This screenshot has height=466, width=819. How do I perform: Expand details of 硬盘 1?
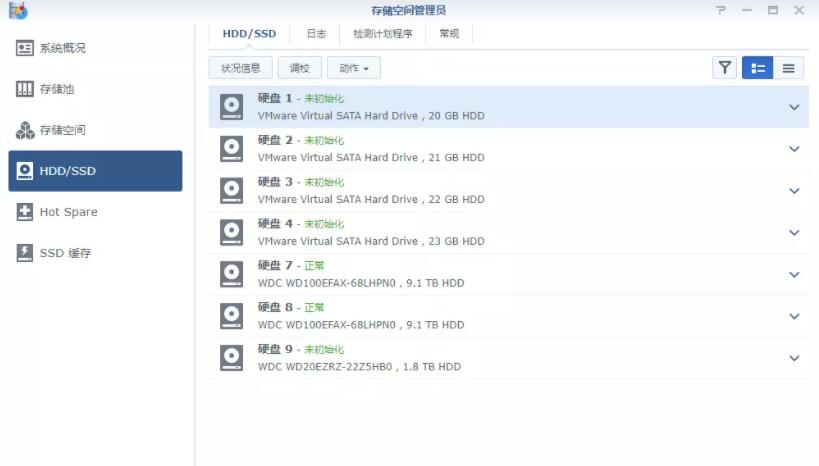point(794,107)
